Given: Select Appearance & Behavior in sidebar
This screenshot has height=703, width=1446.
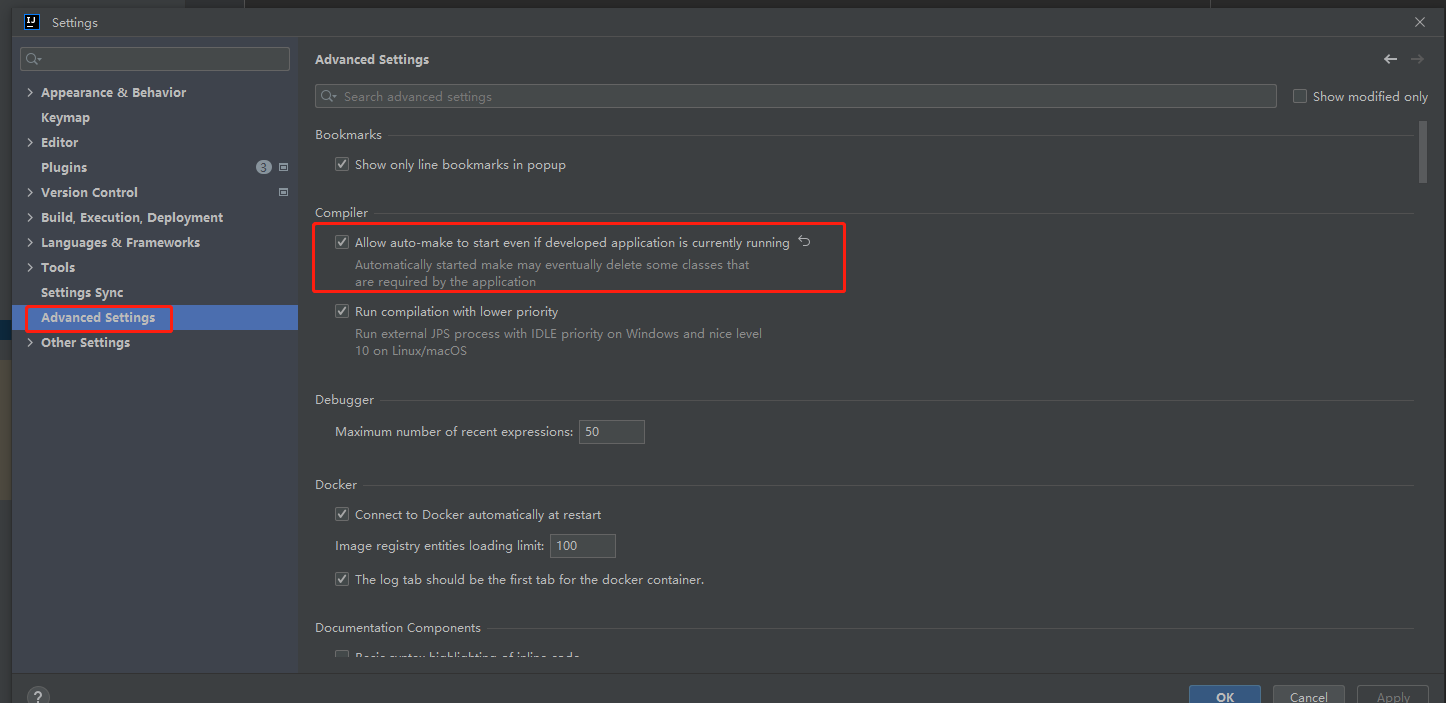Looking at the screenshot, I should point(113,92).
